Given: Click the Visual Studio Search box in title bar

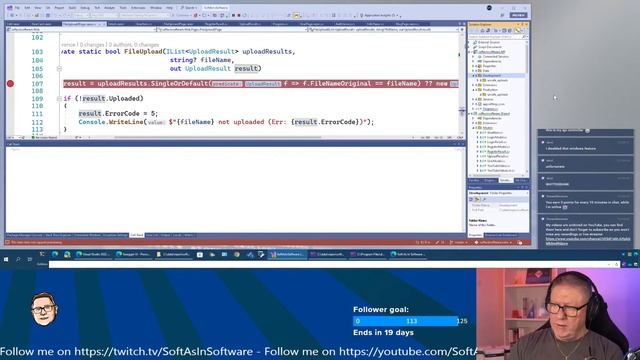Looking at the screenshot, I should tap(189, 8).
